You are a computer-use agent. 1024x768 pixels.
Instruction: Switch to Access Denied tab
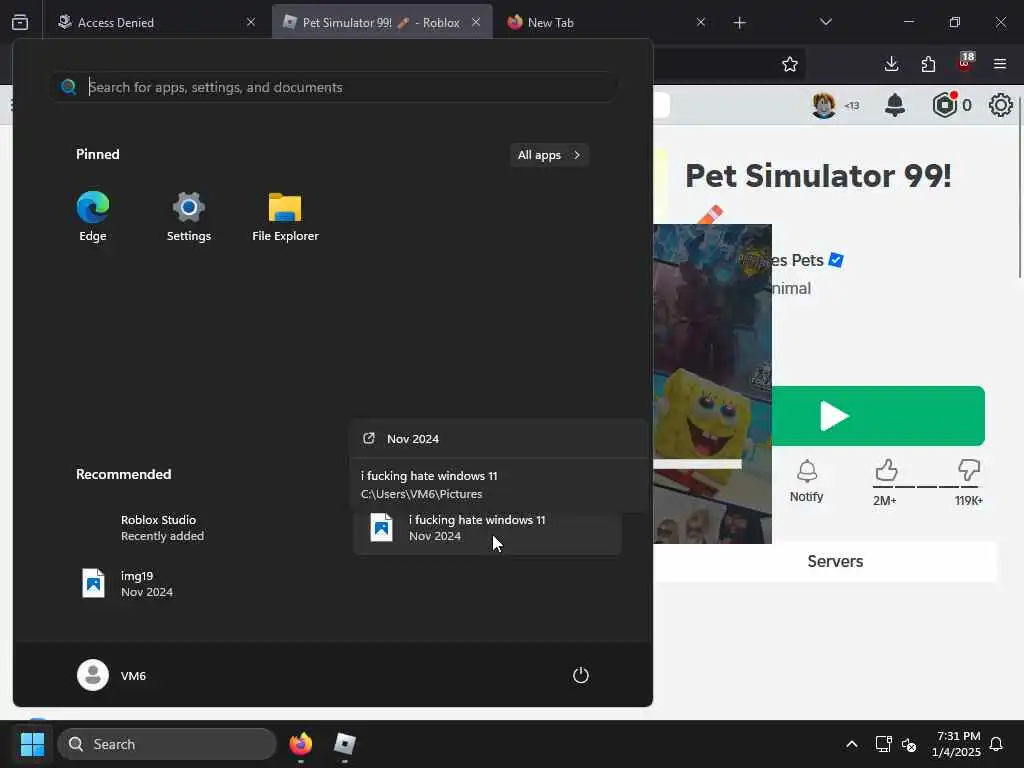(x=157, y=22)
